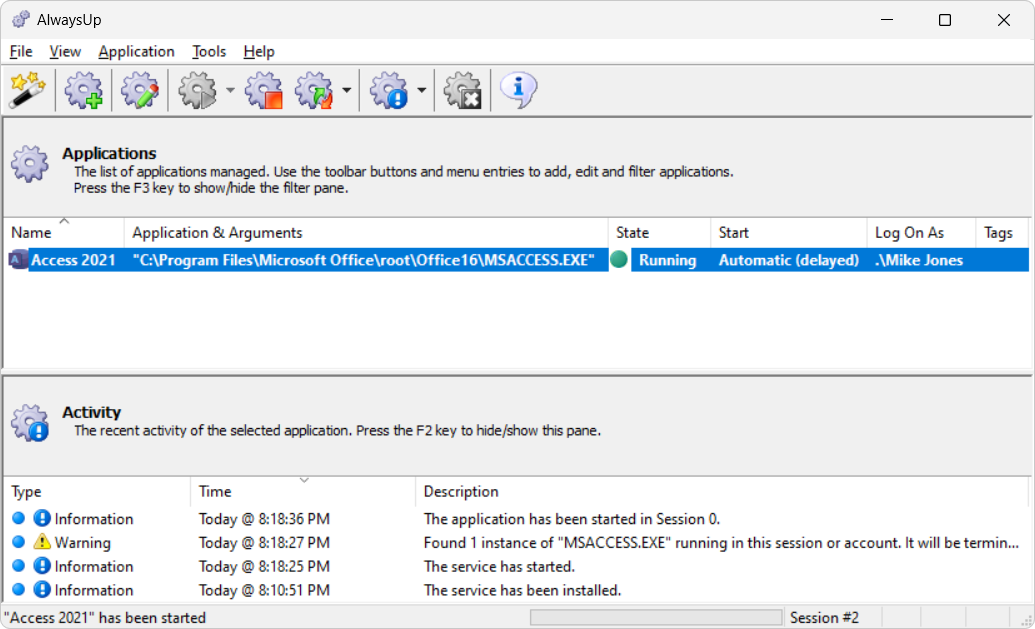The width and height of the screenshot is (1035, 629).
Task: Click the Information icon for 8:18:36 PM entry
Action: pos(42,518)
